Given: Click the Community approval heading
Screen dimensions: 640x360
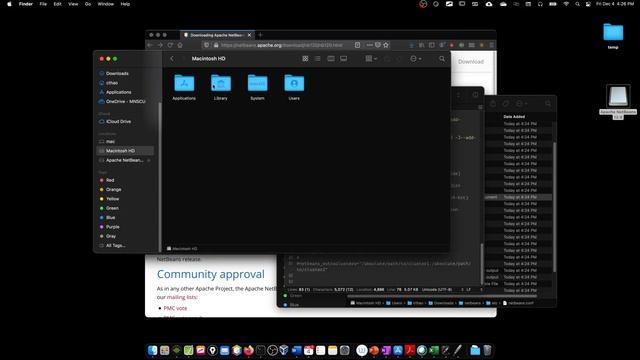Looking at the screenshot, I should click(x=211, y=274).
